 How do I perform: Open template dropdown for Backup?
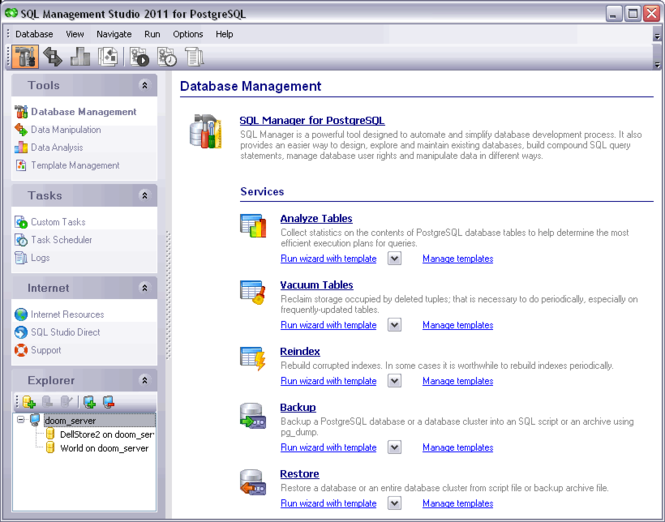(x=394, y=447)
